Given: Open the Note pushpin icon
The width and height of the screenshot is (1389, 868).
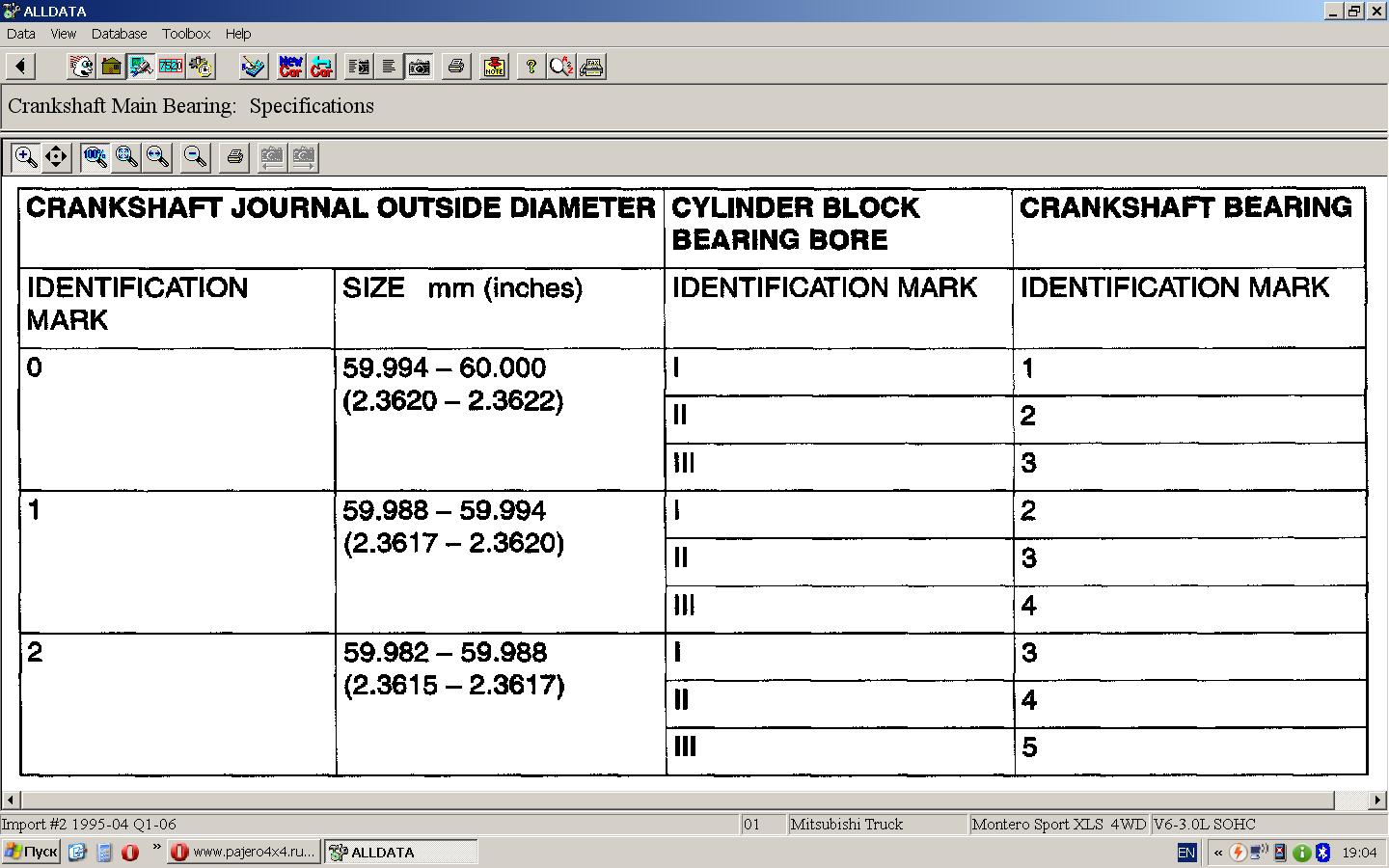Looking at the screenshot, I should point(494,67).
